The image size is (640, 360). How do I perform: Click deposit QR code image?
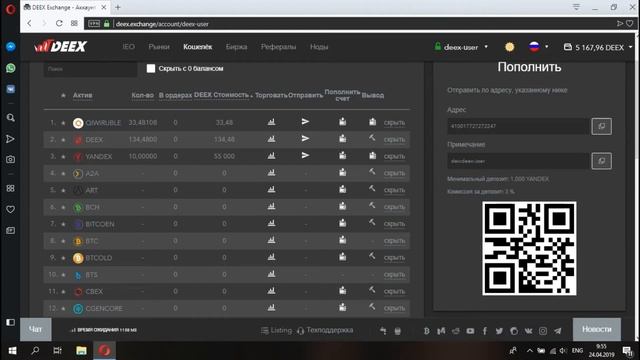[x=529, y=248]
